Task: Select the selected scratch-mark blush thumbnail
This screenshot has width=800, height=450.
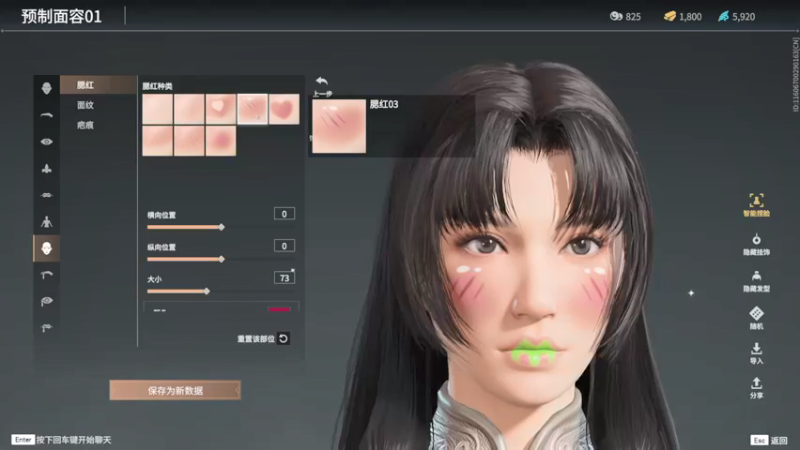Action: pyautogui.click(x=252, y=109)
